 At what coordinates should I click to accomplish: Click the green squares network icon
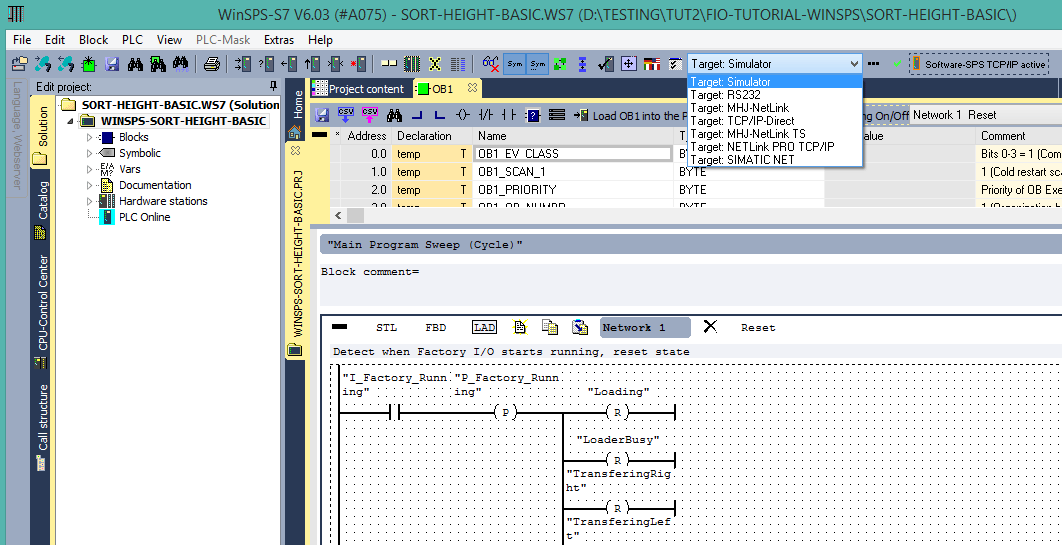tap(559, 64)
